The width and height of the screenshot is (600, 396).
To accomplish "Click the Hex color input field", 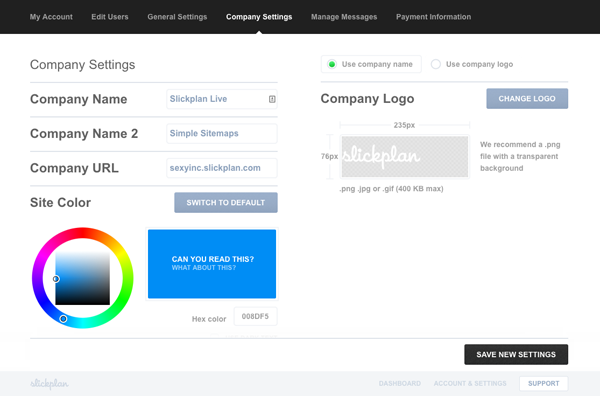I will pos(255,316).
